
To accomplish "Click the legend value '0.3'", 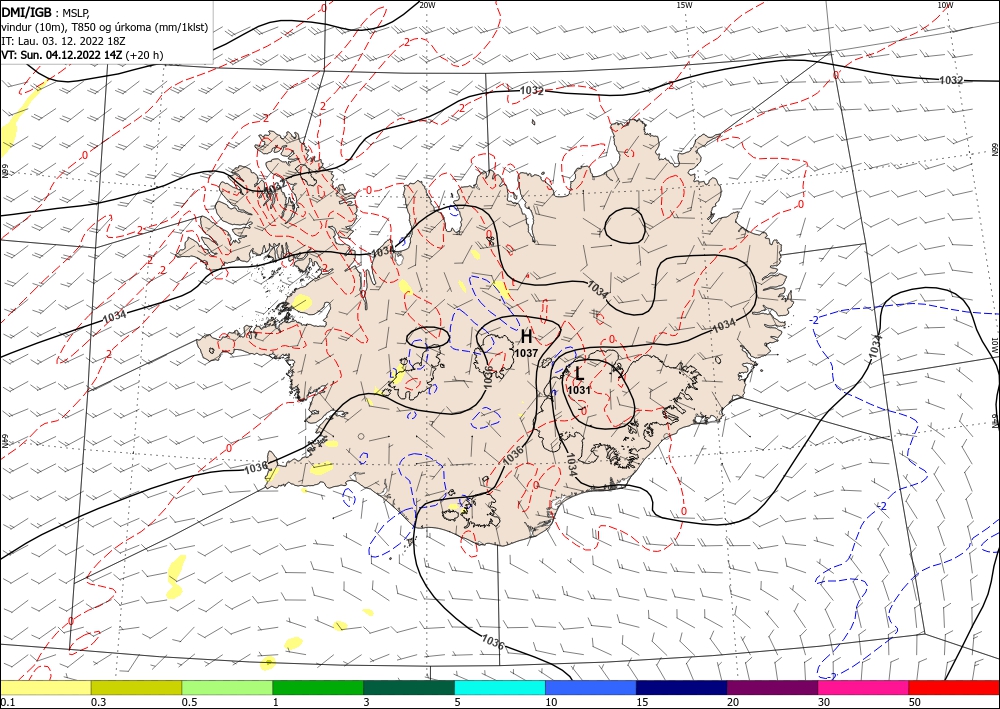I will click(x=98, y=702).
